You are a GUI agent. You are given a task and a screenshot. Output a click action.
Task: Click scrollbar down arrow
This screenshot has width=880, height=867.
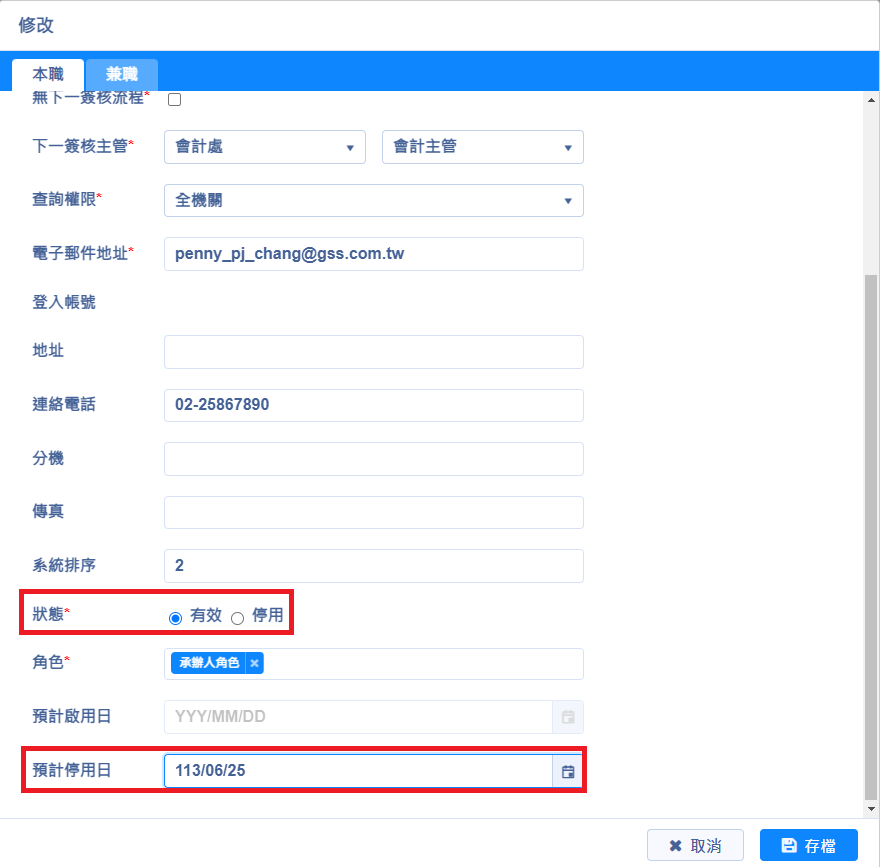point(870,808)
